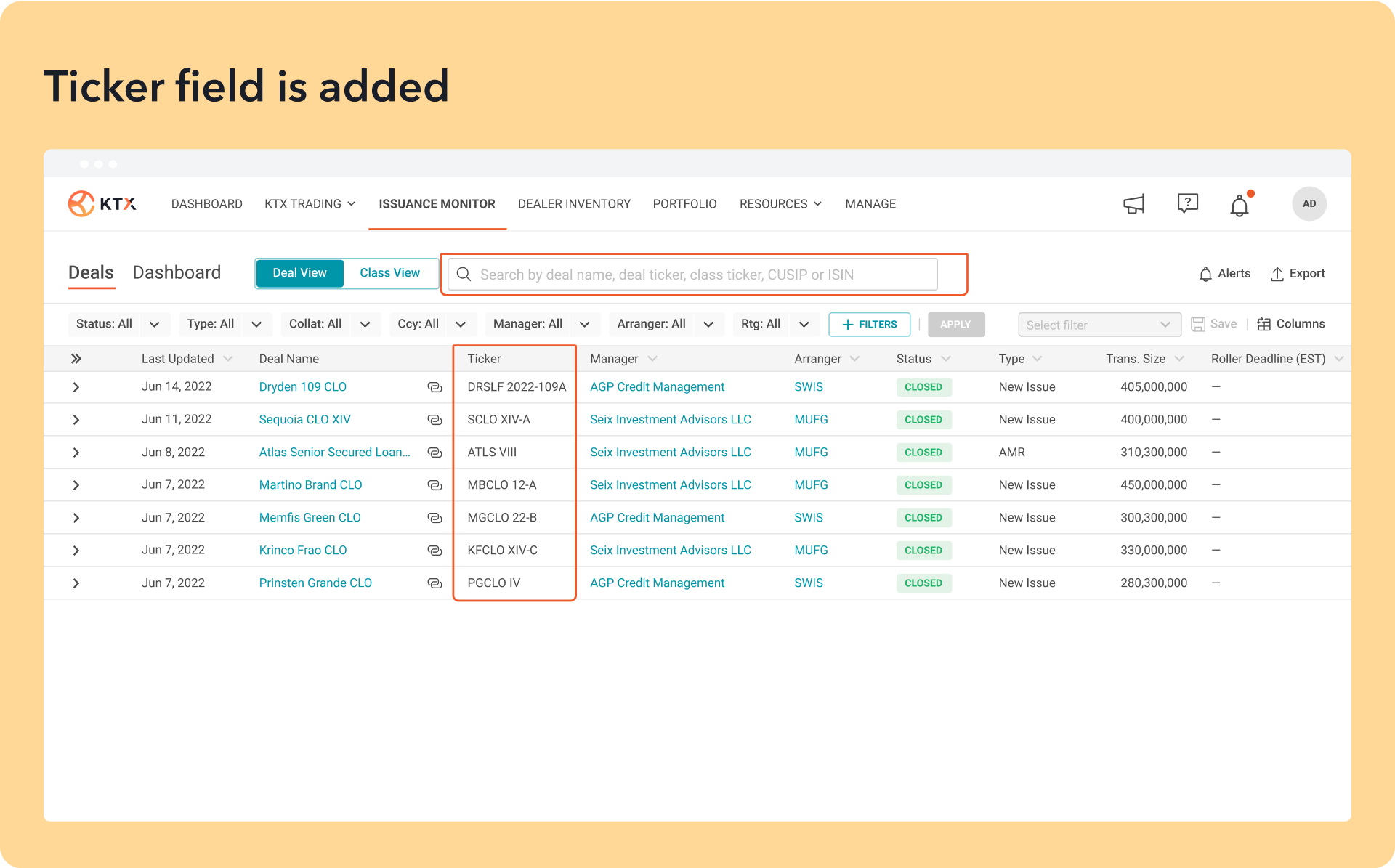Expand the Sequoia CLO XIV row
The image size is (1395, 868).
pos(76,420)
